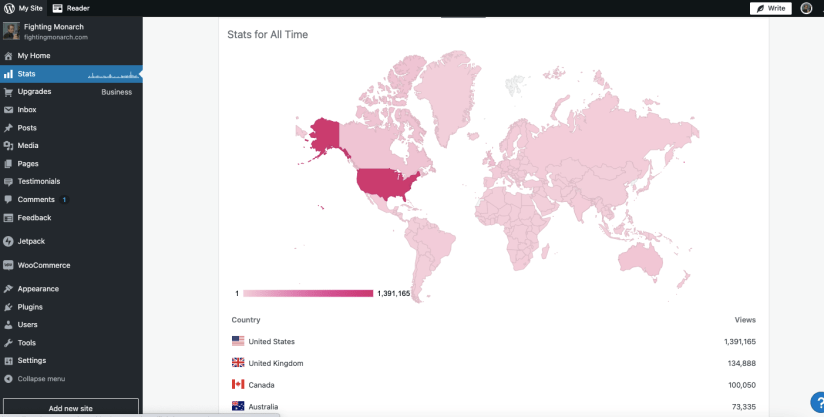Viewport: 824px width, 417px height.
Task: Select the Stats bar chart icon
Action: point(8,74)
